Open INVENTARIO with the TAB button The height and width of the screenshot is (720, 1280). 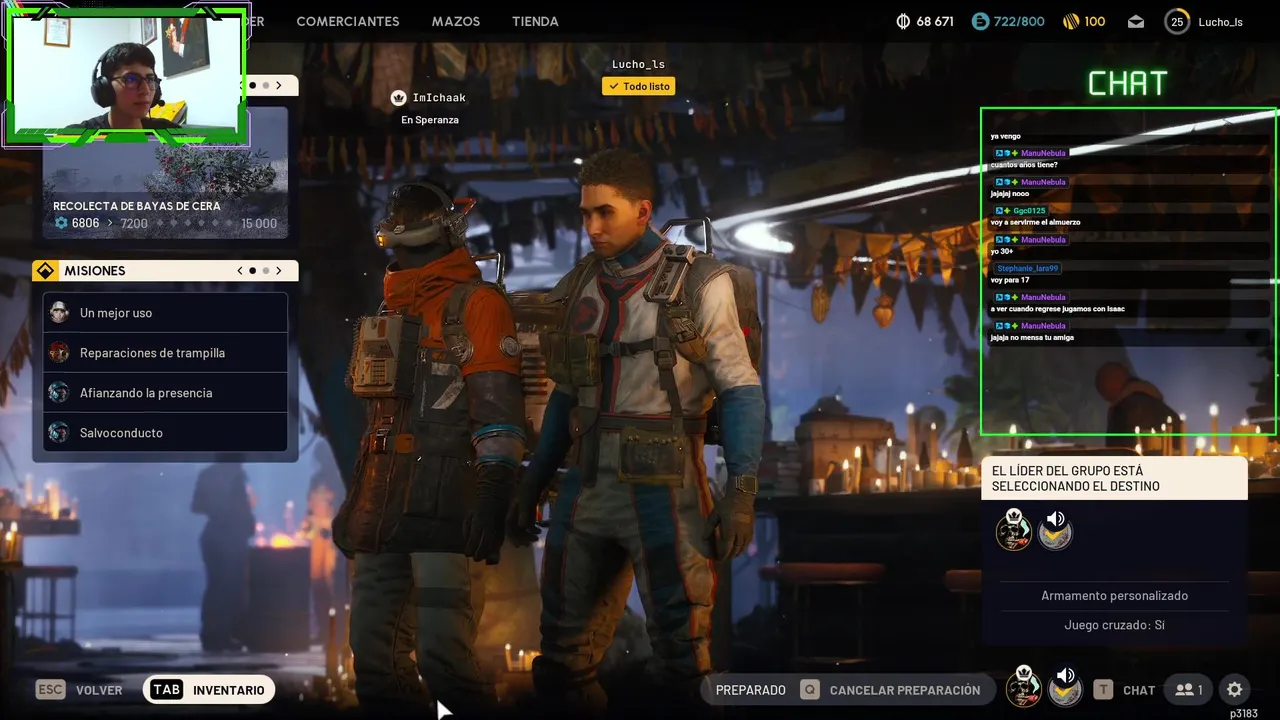(x=209, y=690)
